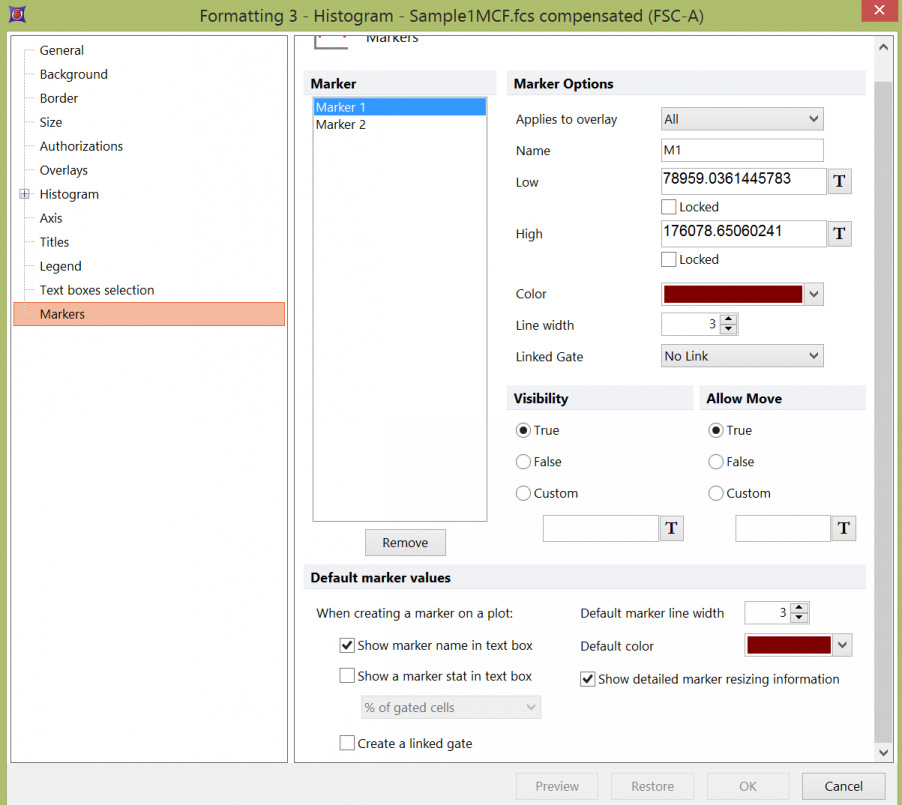This screenshot has width=902, height=805.
Task: Click the T button under Allow Move Custom
Action: pos(844,529)
